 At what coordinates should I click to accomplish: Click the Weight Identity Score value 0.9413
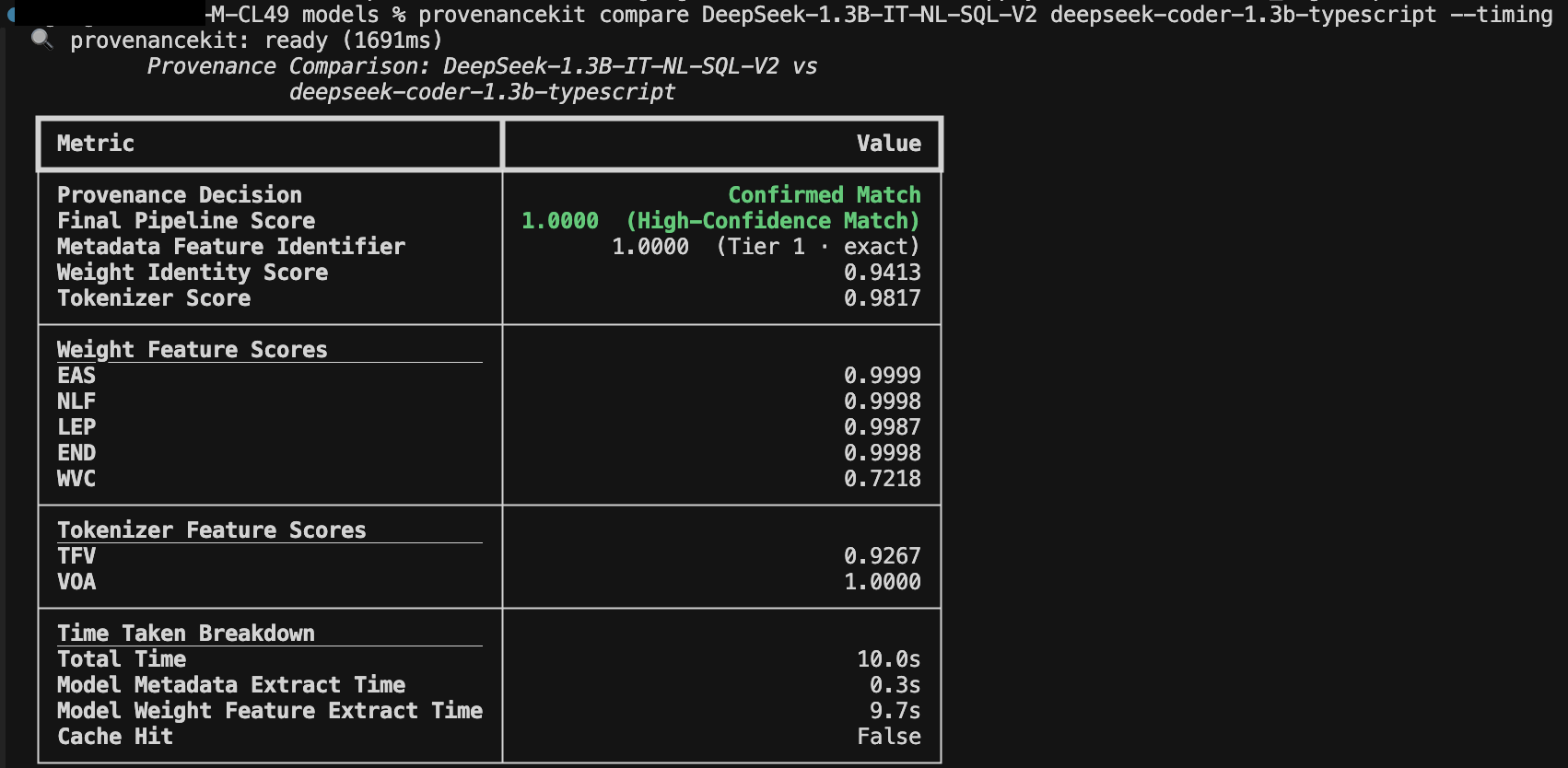click(x=883, y=273)
